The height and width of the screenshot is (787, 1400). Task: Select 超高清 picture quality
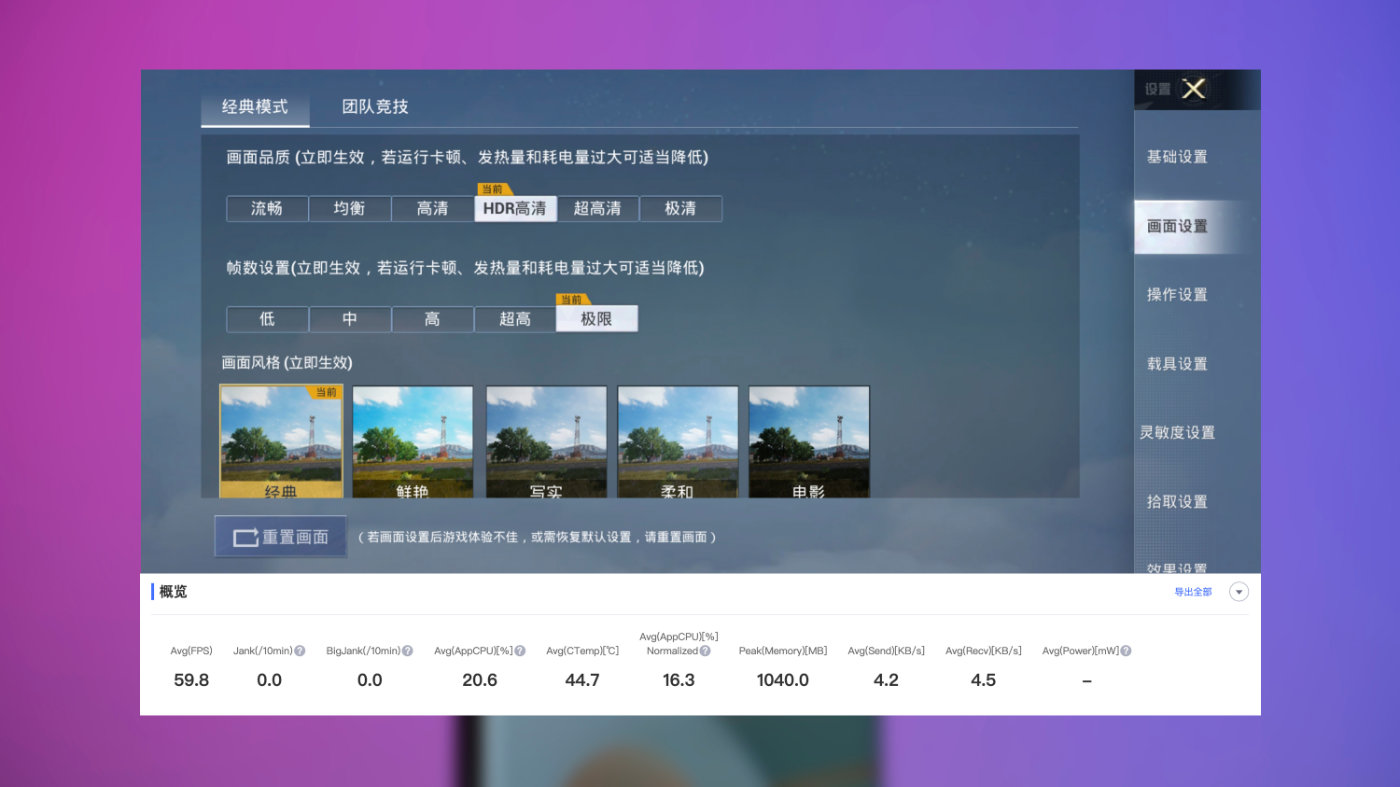[597, 208]
